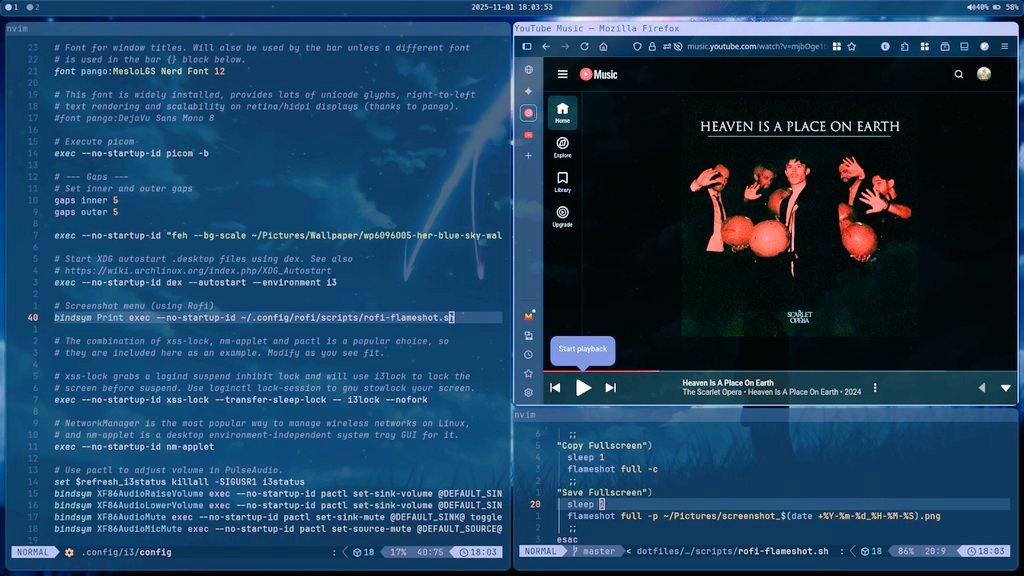Click the 'exec --no-startup-id nm-applet' line
Screen dimensions: 1024x576
coord(134,447)
